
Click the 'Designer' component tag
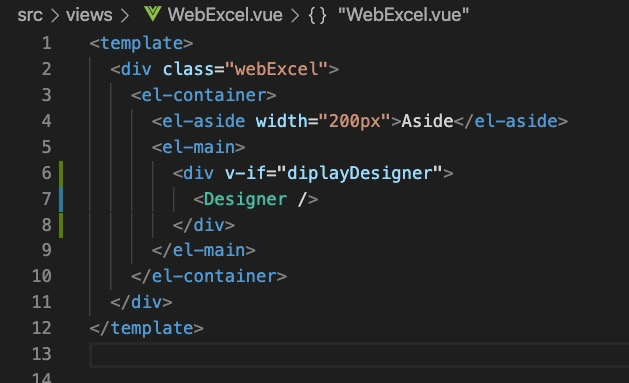tap(245, 199)
